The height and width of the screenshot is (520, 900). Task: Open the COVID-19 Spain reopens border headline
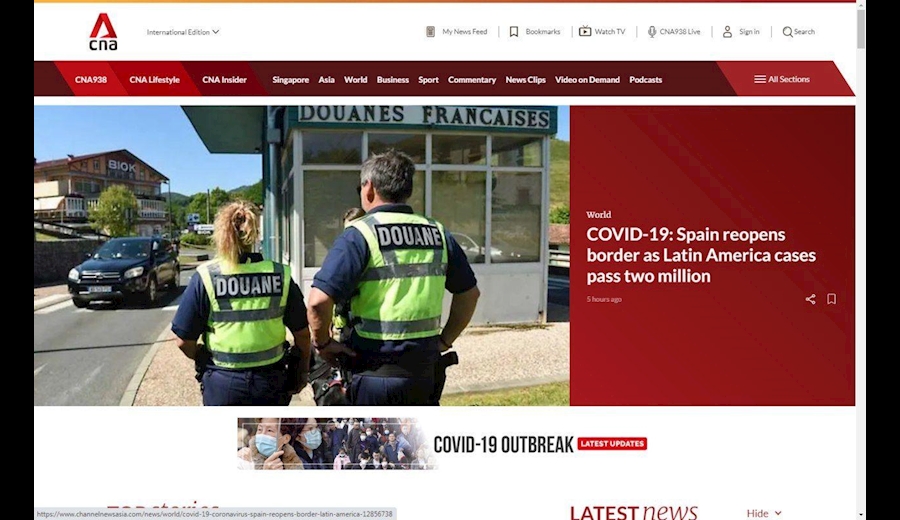point(700,255)
